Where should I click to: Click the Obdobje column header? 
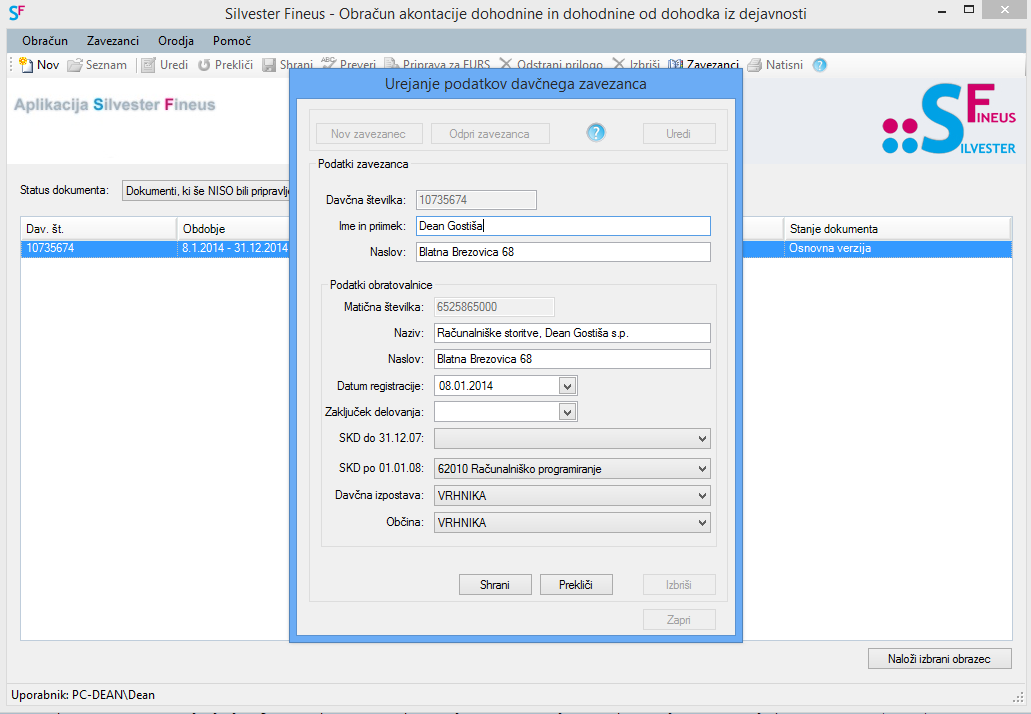pyautogui.click(x=233, y=229)
